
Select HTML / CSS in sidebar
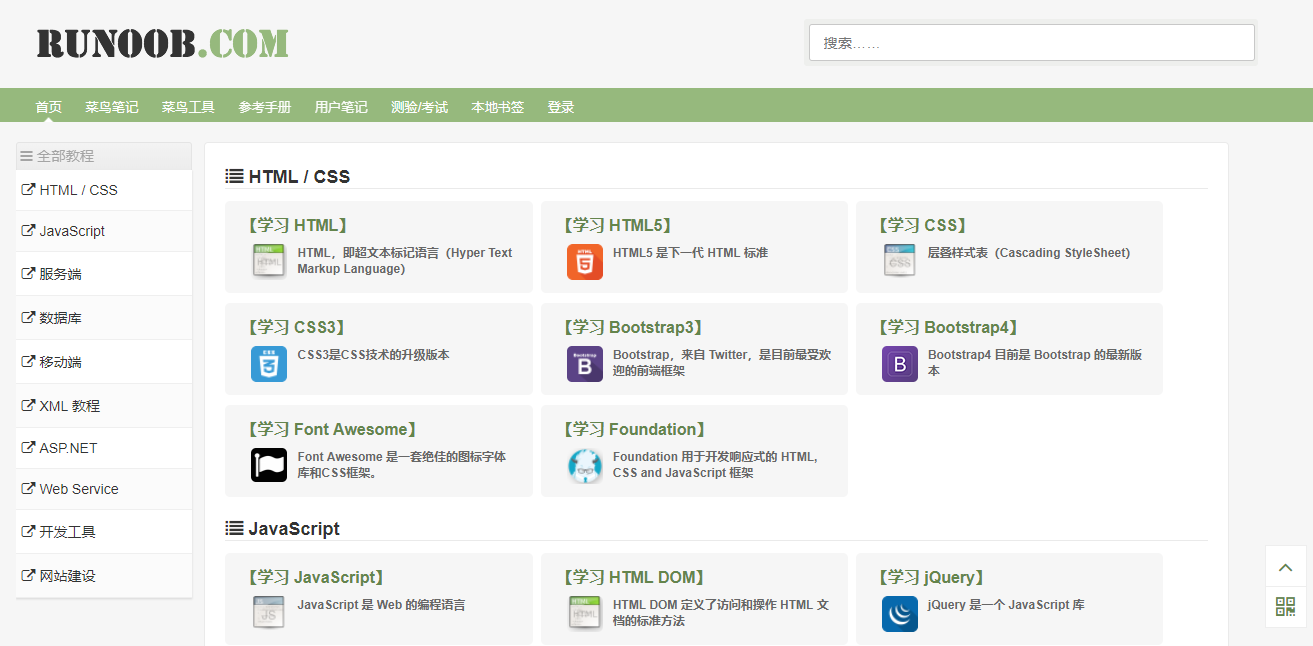pyautogui.click(x=104, y=190)
